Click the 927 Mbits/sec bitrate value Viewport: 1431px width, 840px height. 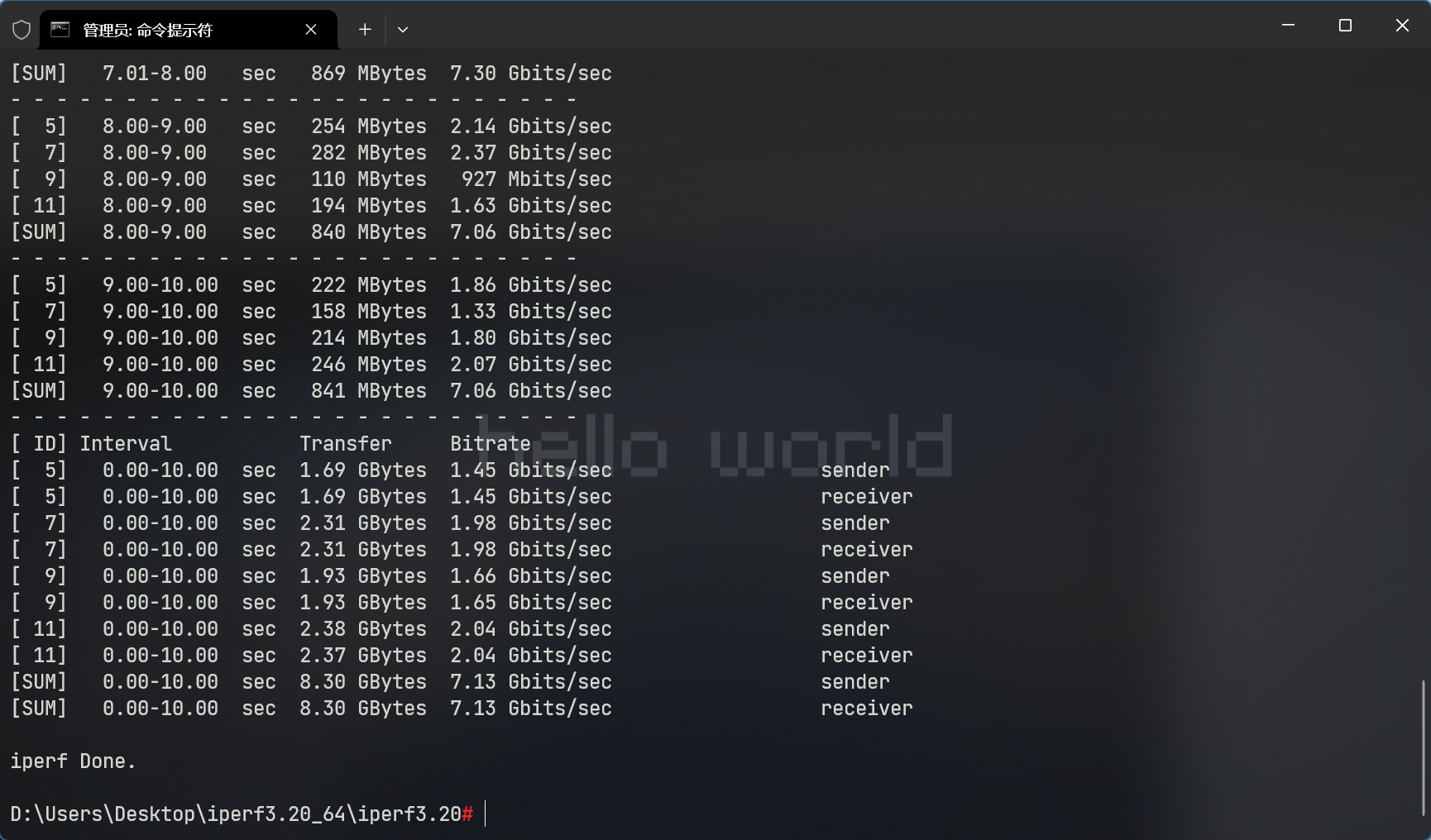[x=536, y=179]
